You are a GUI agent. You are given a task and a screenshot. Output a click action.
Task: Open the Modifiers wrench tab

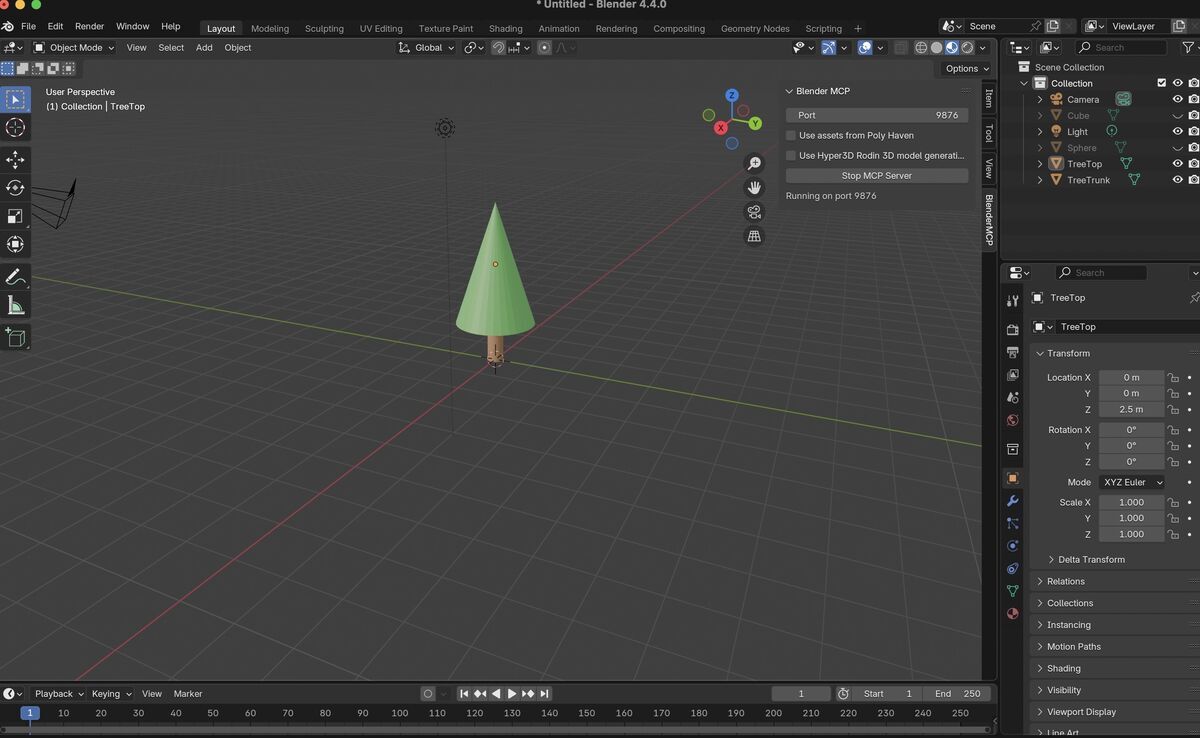[1012, 501]
